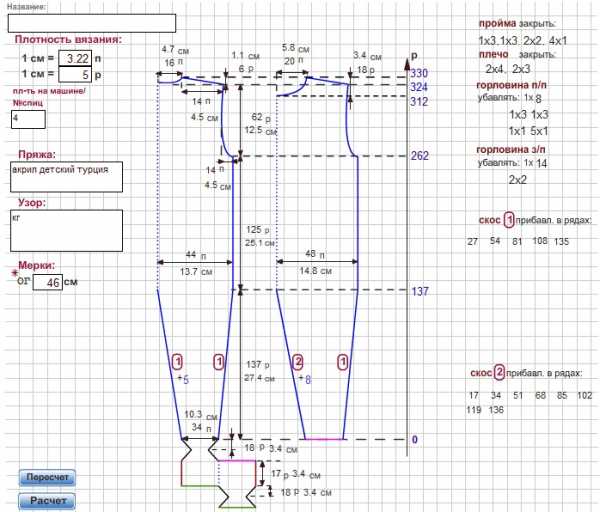Image resolution: width=600 pixels, height=512 pixels.
Task: Click the row 262 label on the axis
Action: 419,156
